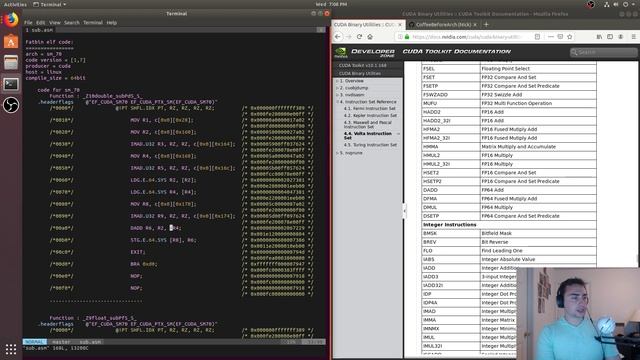Open Terminal's File menu

click(28, 22)
